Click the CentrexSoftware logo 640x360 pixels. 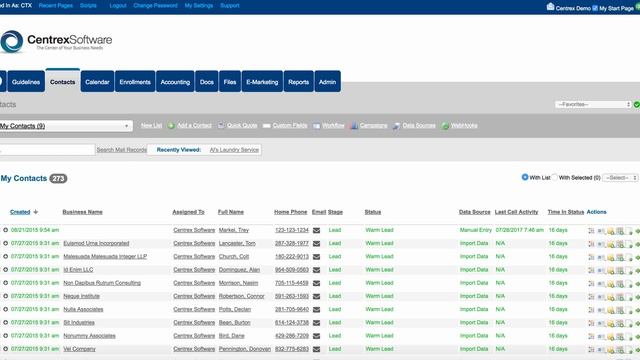coord(56,41)
